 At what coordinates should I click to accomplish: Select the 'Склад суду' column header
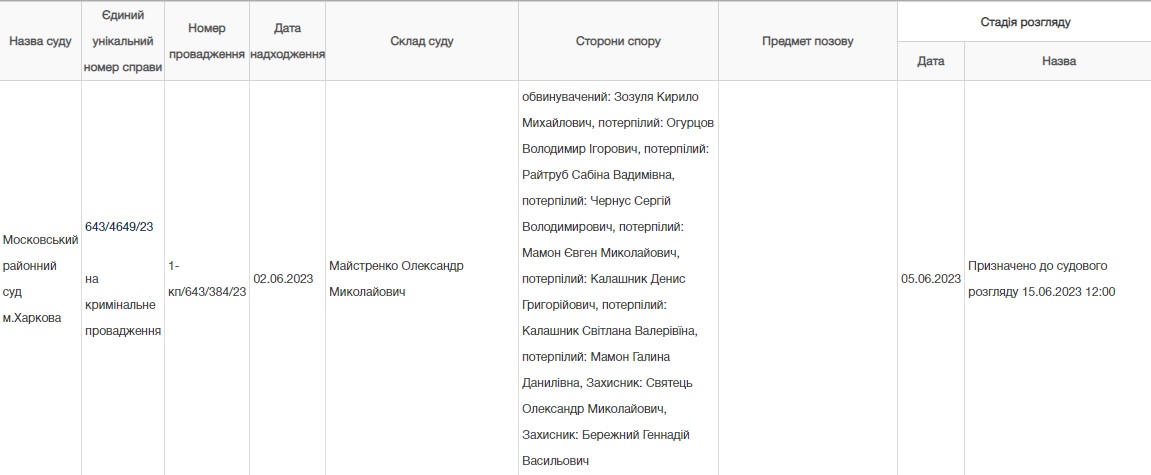coord(422,42)
